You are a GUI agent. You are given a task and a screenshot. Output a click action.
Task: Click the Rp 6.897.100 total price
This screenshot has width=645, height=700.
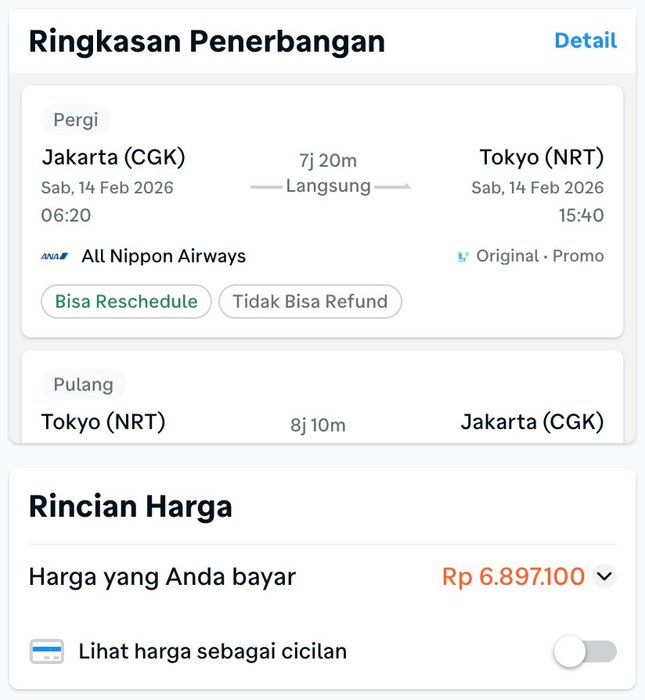(x=513, y=576)
